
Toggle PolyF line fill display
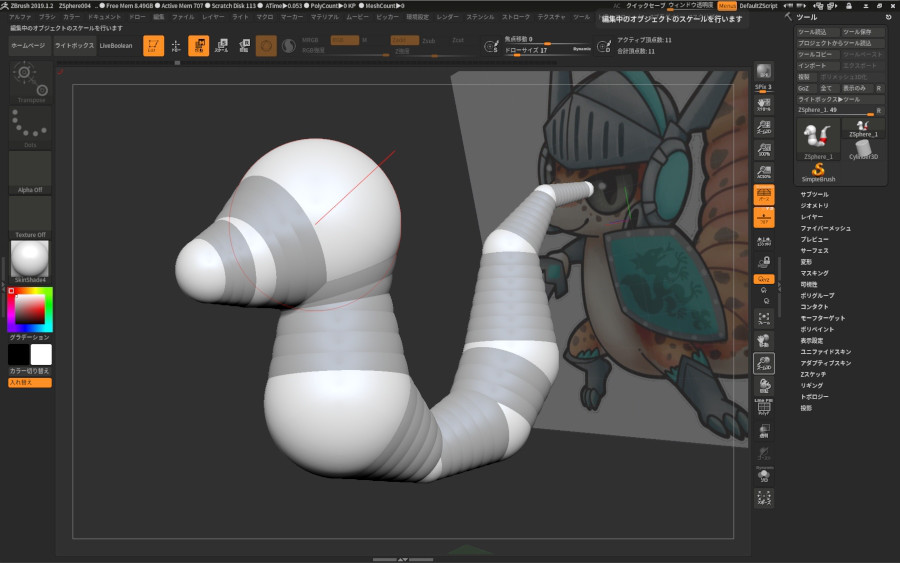click(764, 407)
